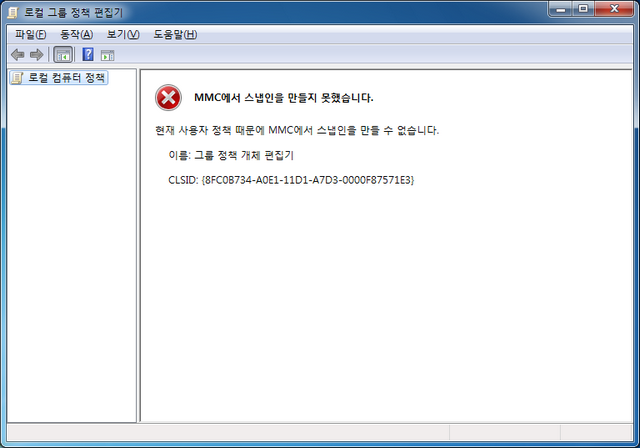Open the 동작(A) menu
This screenshot has height=448, width=640.
click(76, 35)
